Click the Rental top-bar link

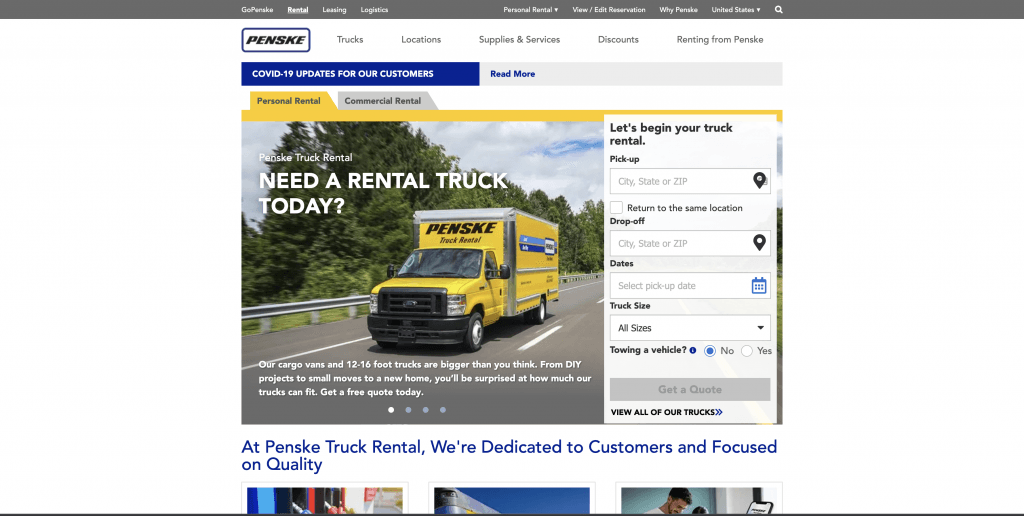[298, 10]
